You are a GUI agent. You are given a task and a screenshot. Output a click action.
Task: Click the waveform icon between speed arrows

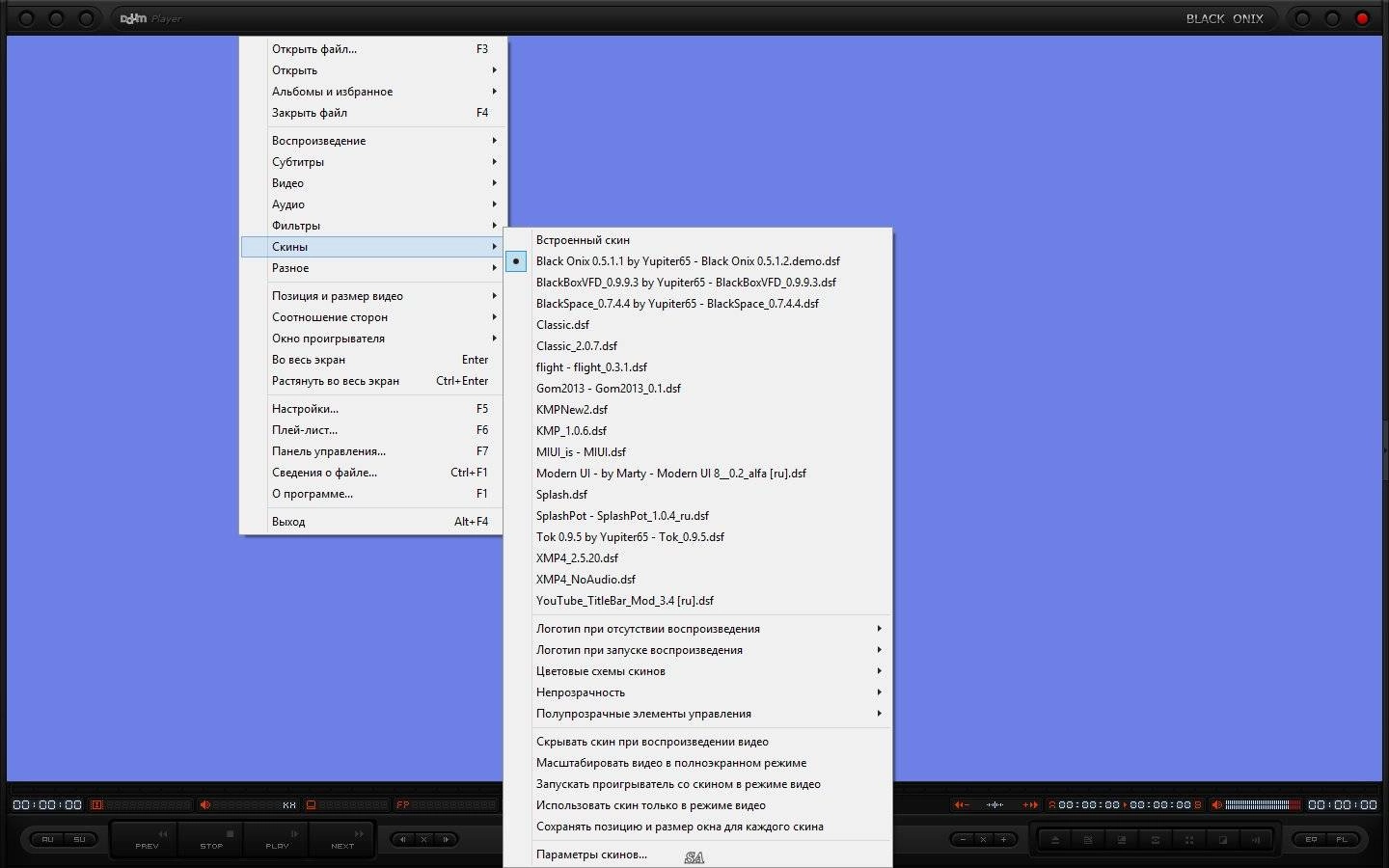[x=995, y=804]
